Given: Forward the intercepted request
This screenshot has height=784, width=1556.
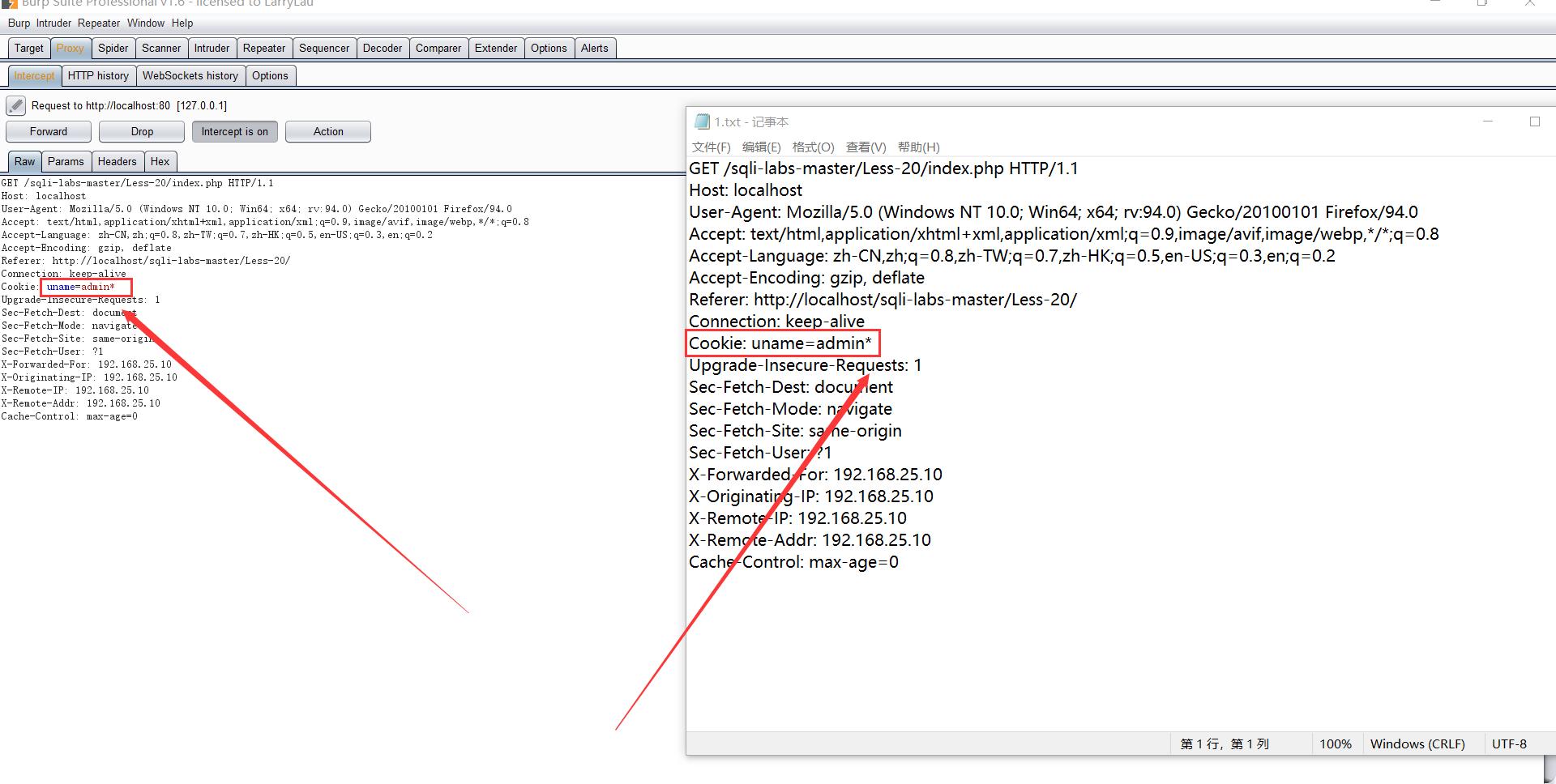Looking at the screenshot, I should (x=49, y=131).
